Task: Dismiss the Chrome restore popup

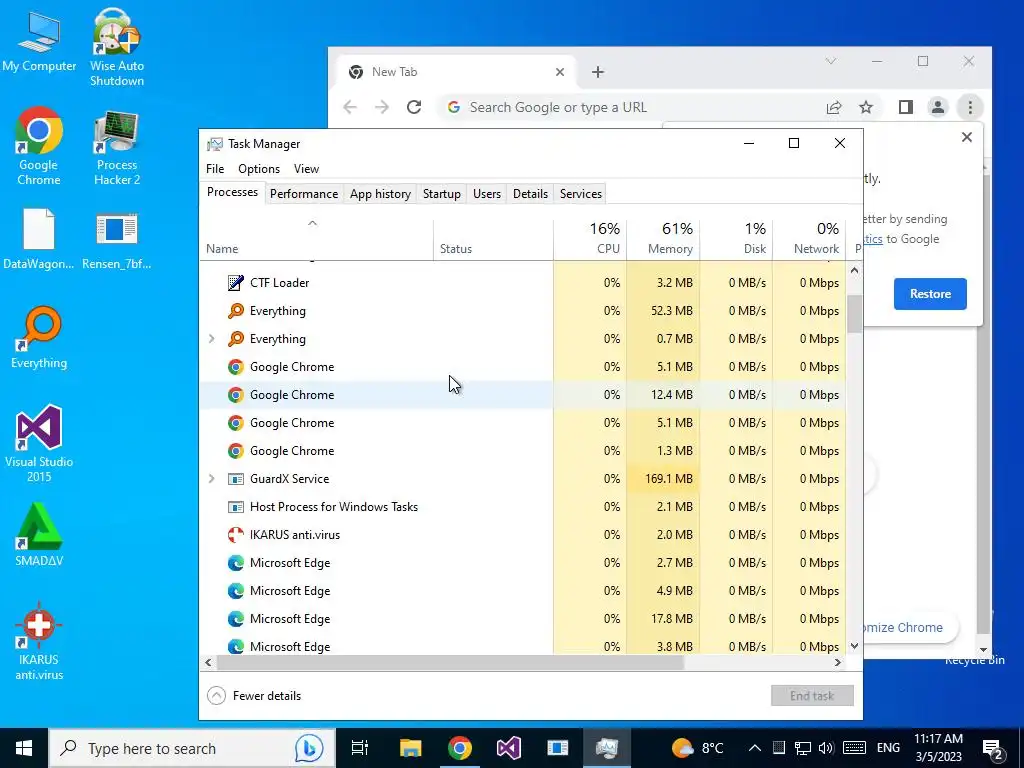Action: pos(967,137)
